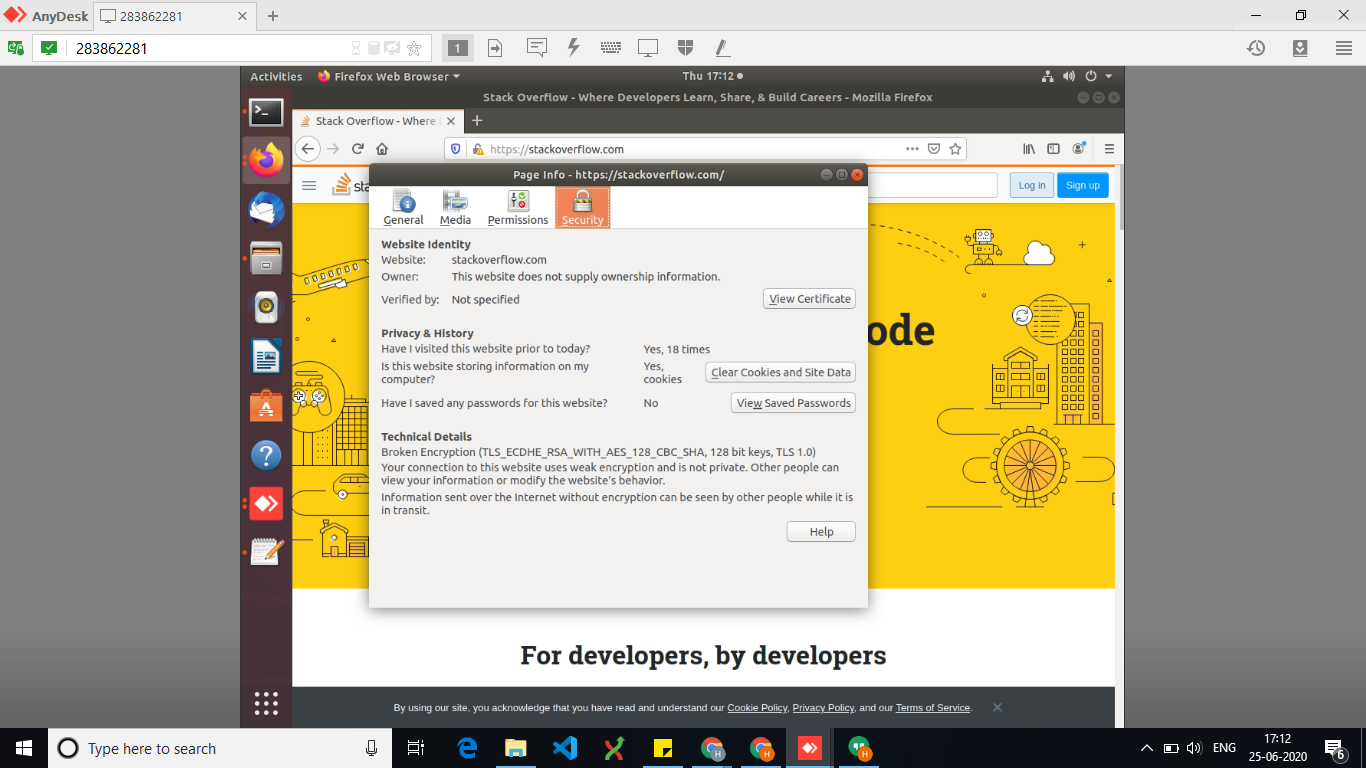This screenshot has height=768, width=1366.
Task: Switch to the Permissions tab in Page Info
Action: 518,207
